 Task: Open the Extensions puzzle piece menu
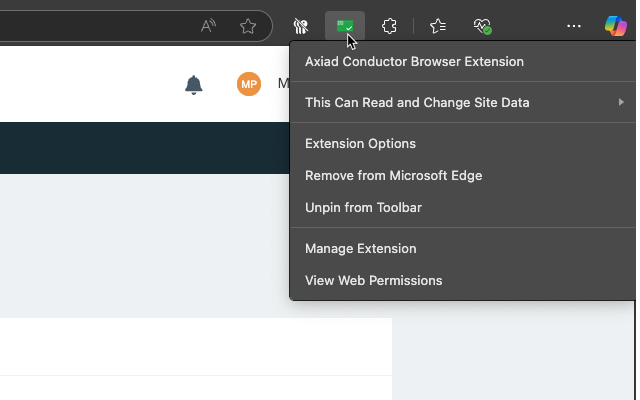click(x=391, y=27)
